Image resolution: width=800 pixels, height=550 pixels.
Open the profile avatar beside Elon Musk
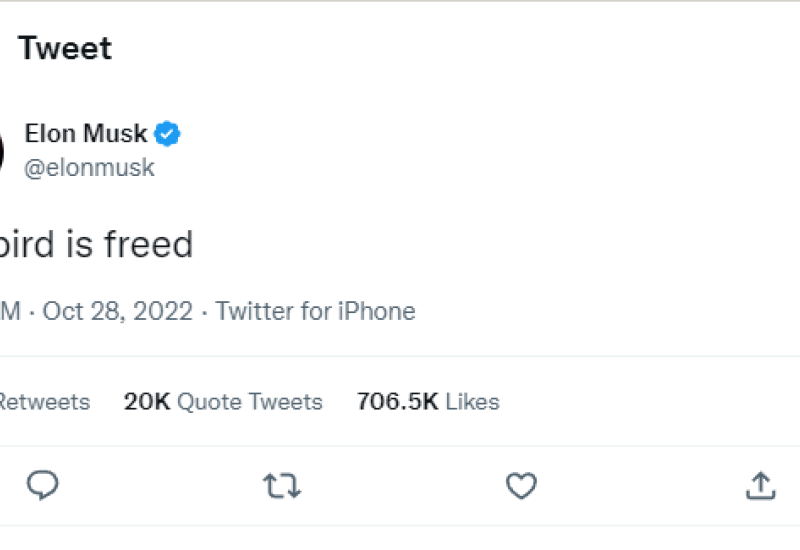click(3, 150)
